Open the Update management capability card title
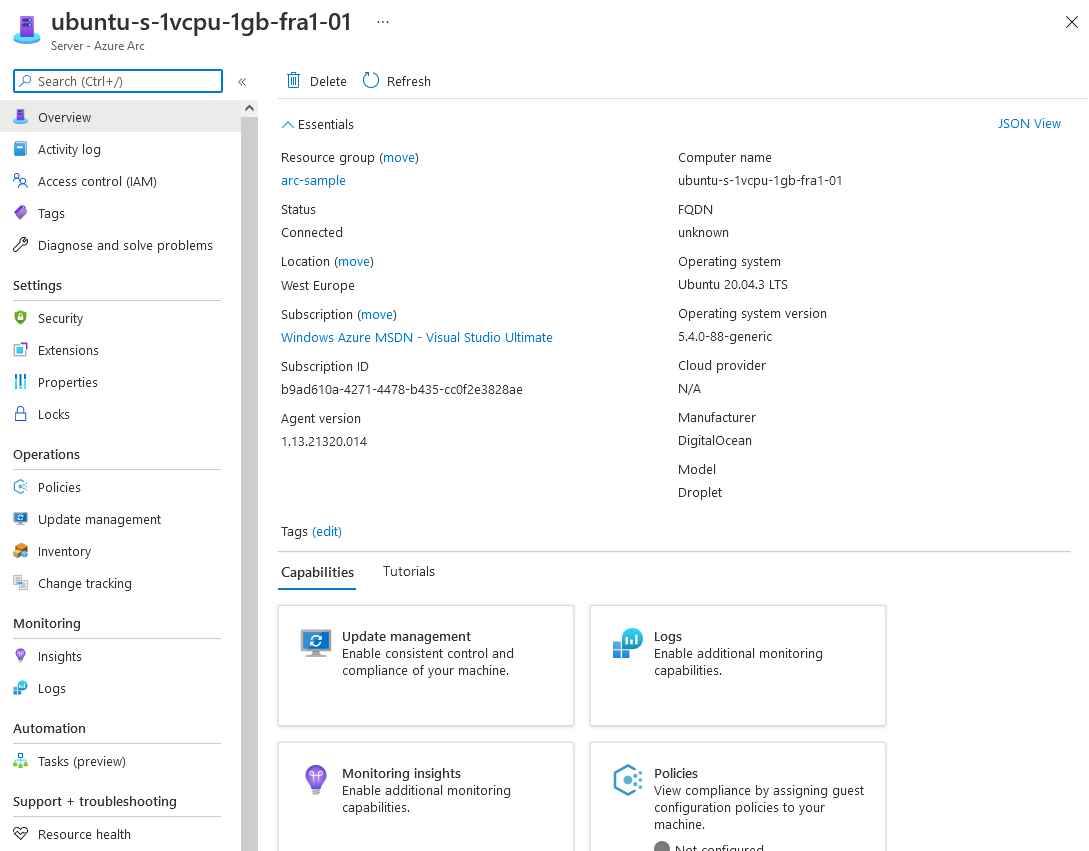The width and height of the screenshot is (1089, 851). (x=406, y=636)
